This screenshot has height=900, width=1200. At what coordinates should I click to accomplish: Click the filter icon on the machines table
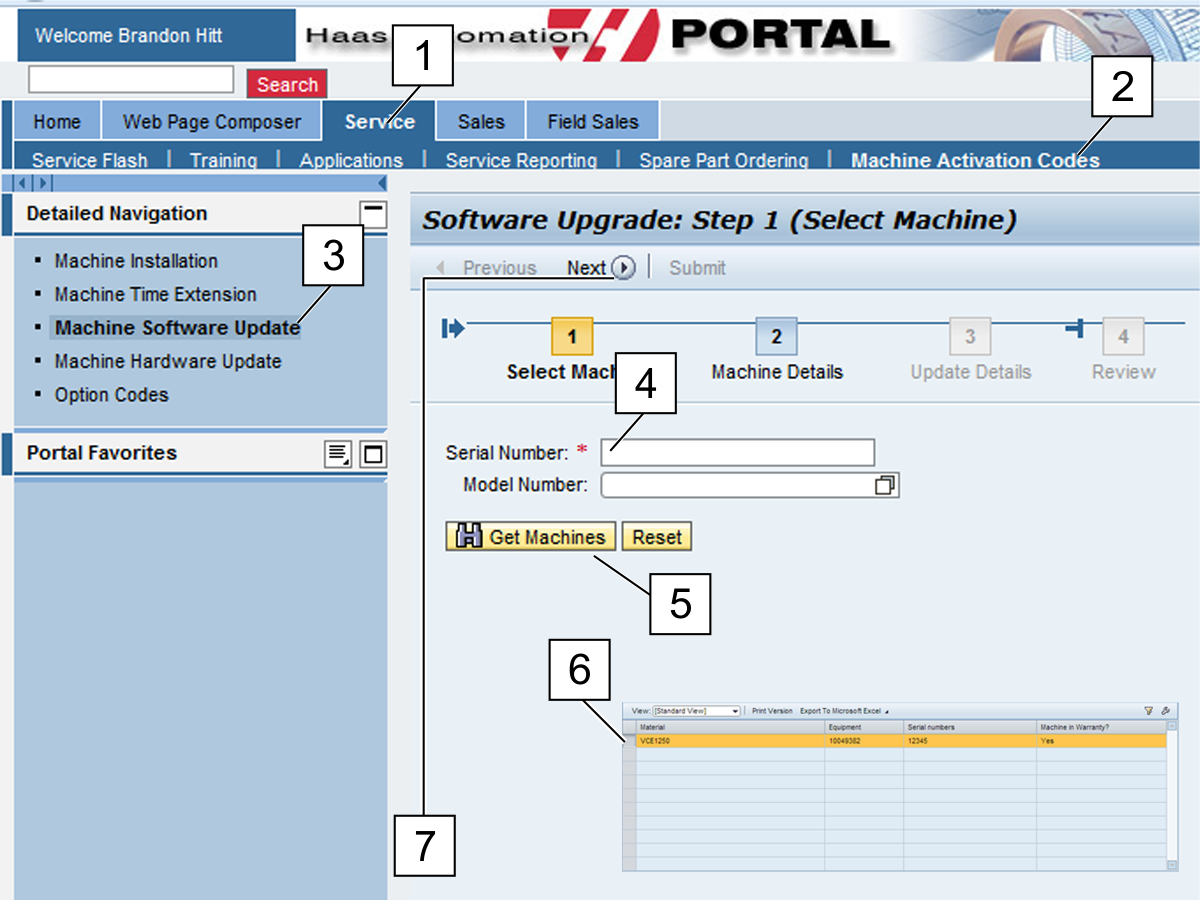(x=1149, y=711)
